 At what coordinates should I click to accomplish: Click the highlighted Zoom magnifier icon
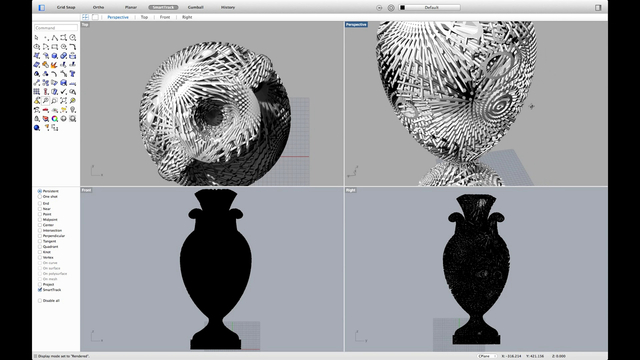point(46,100)
